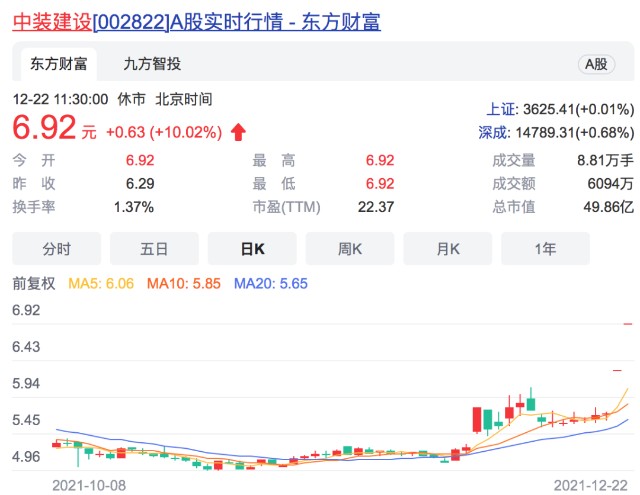The image size is (640, 495).
Task: Open the 中装建设[002822] A股实时行情 title link
Action: point(196,22)
